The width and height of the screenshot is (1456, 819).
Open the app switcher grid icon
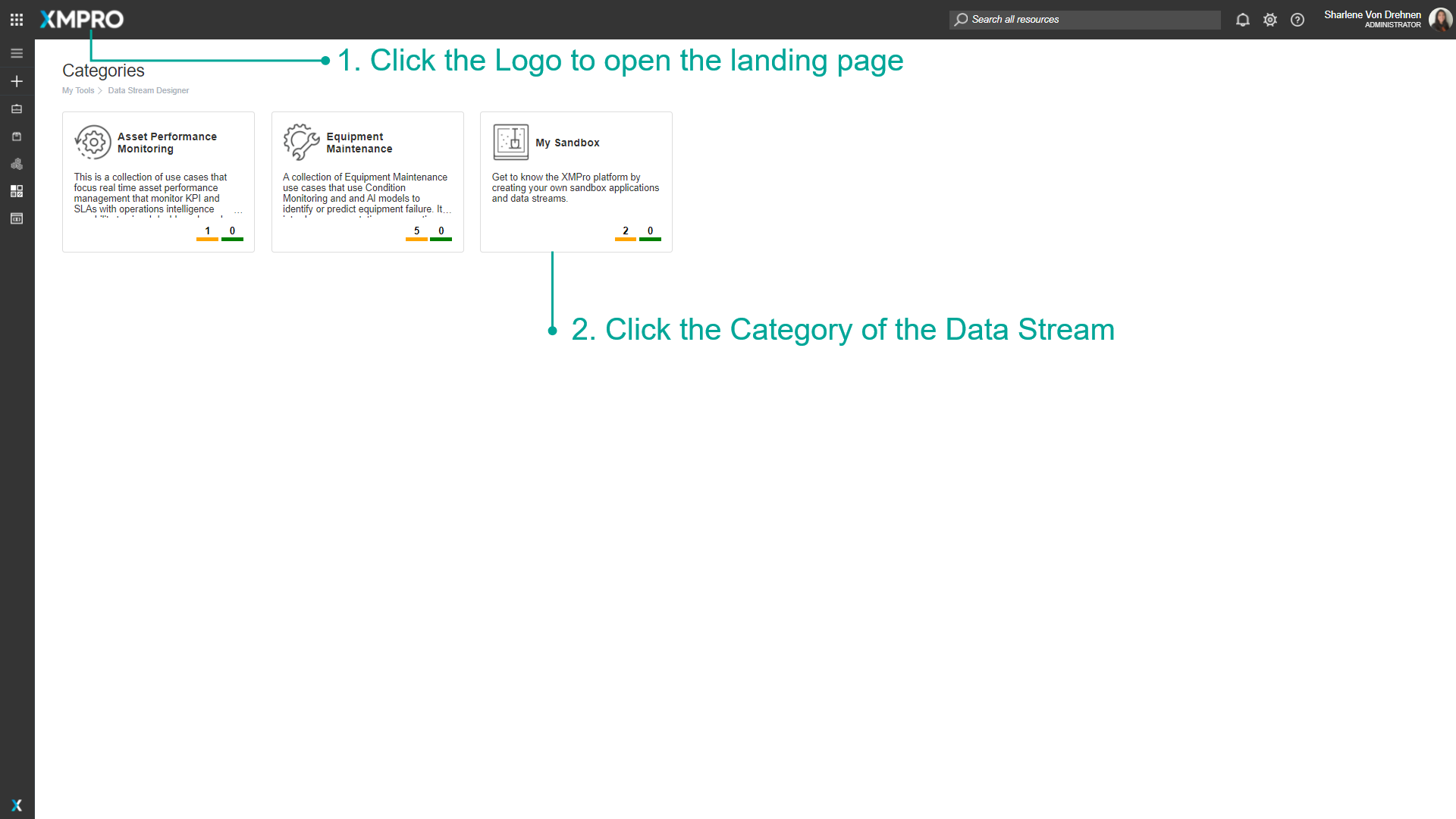click(x=16, y=19)
